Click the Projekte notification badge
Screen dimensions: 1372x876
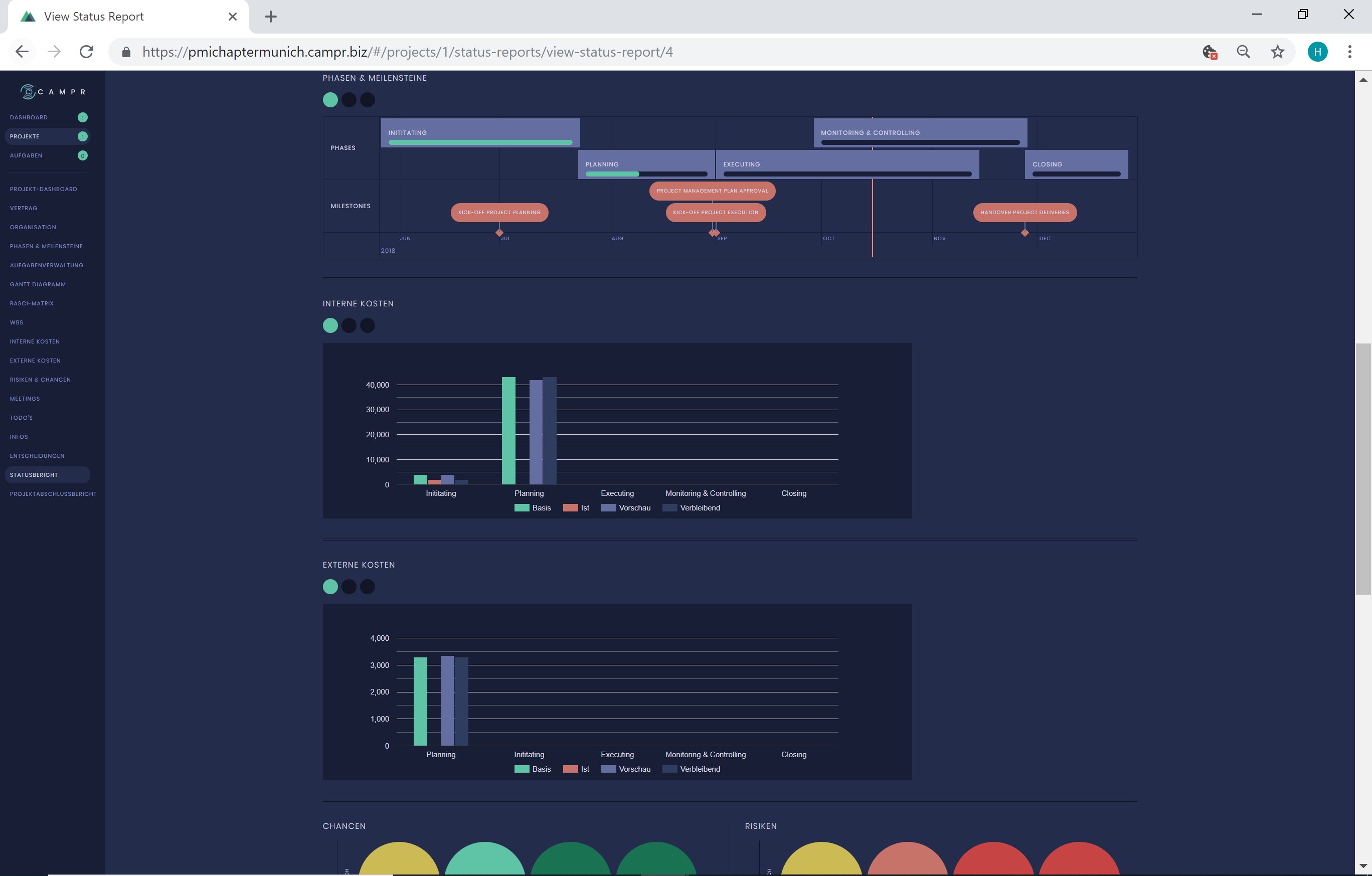(83, 137)
